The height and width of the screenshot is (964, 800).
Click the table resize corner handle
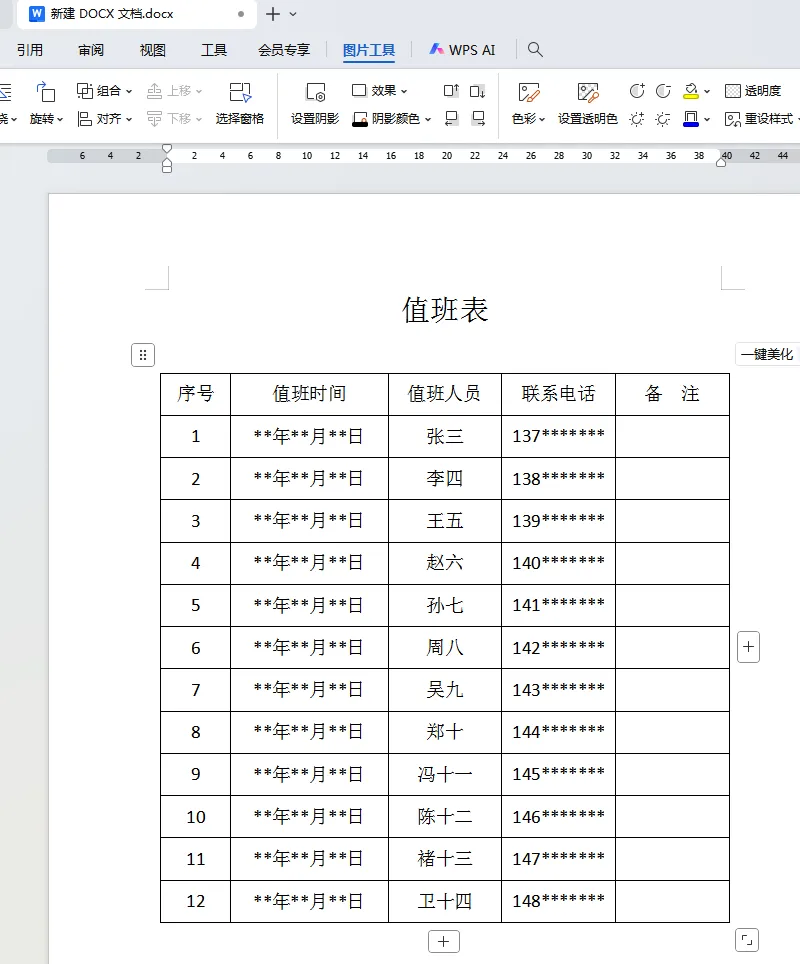tap(747, 940)
